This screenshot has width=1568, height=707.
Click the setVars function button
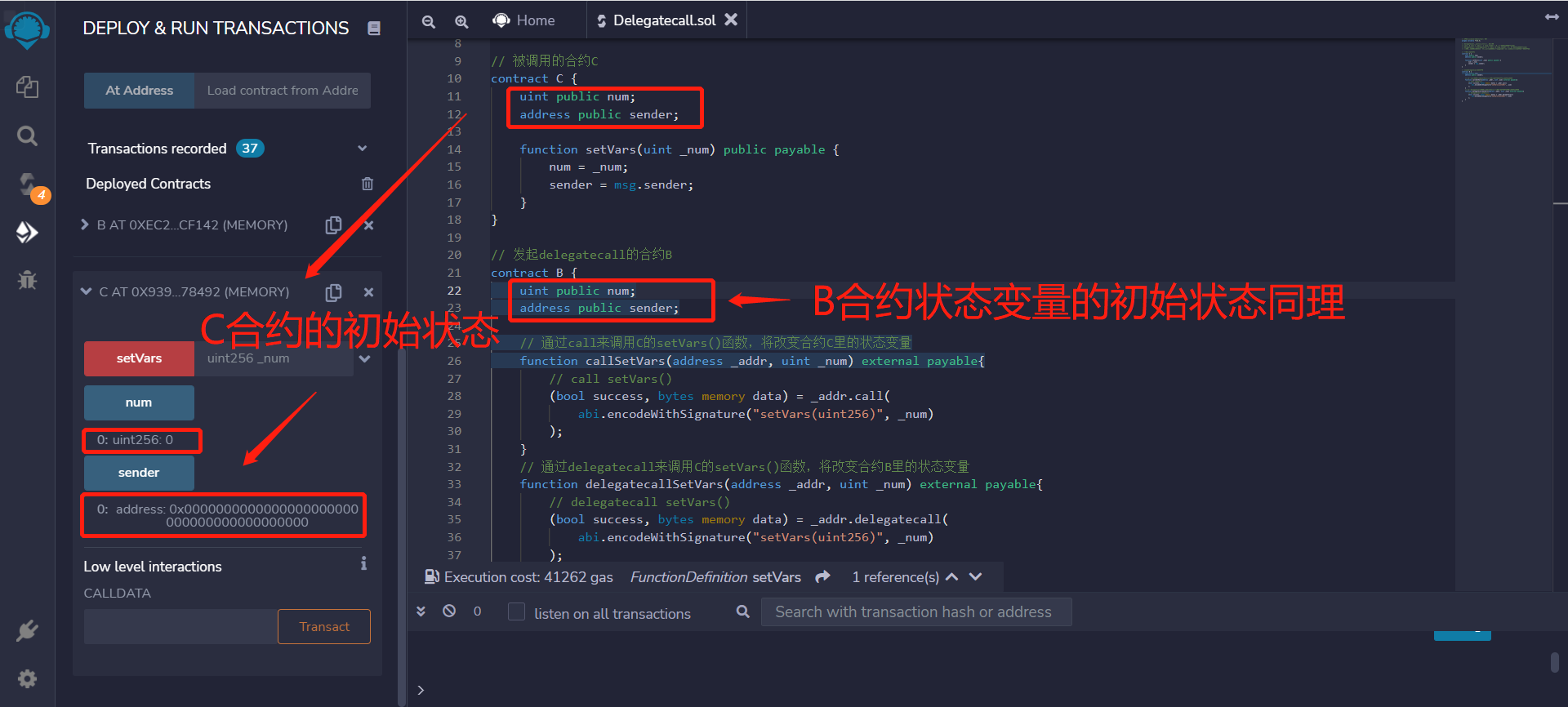[139, 358]
